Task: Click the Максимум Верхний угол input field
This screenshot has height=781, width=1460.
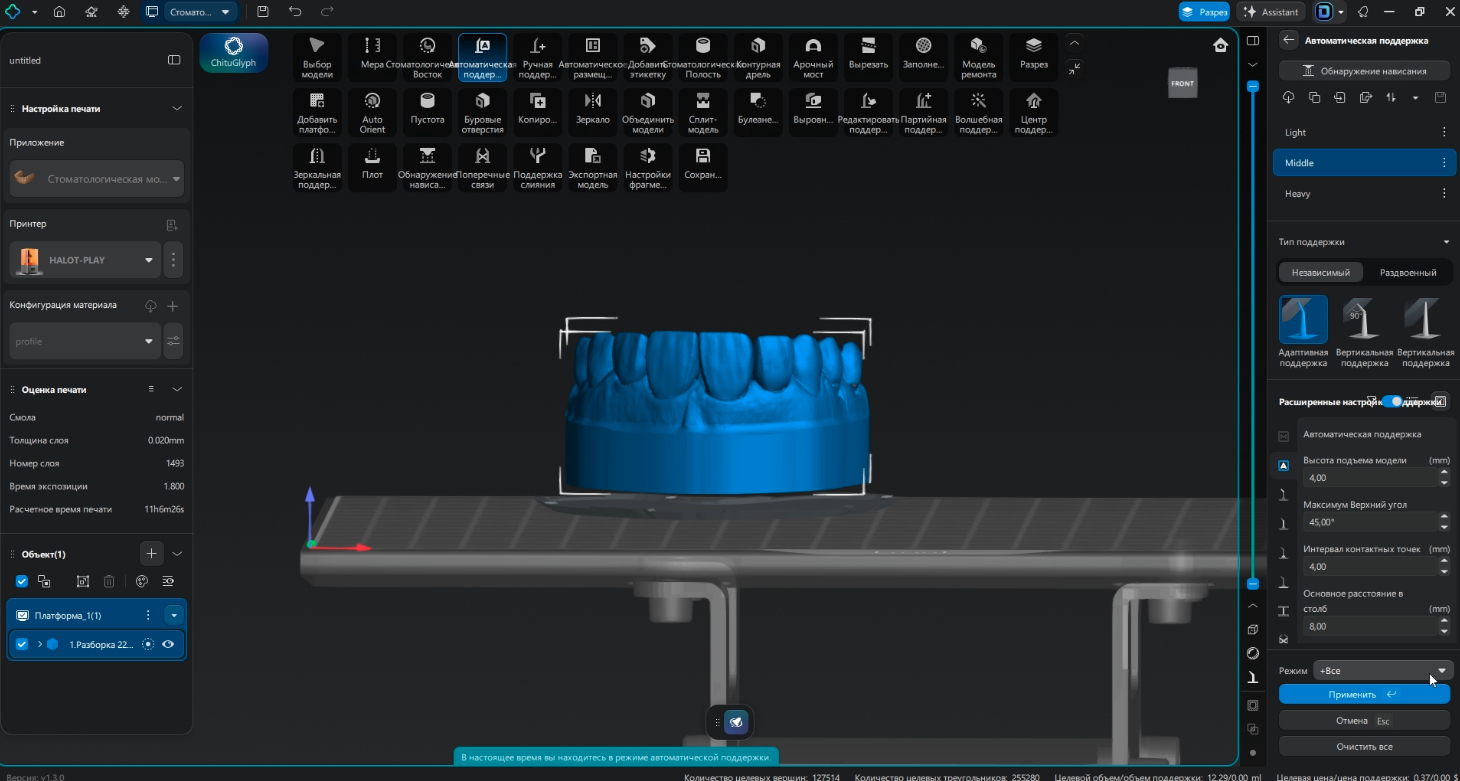Action: (x=1370, y=522)
